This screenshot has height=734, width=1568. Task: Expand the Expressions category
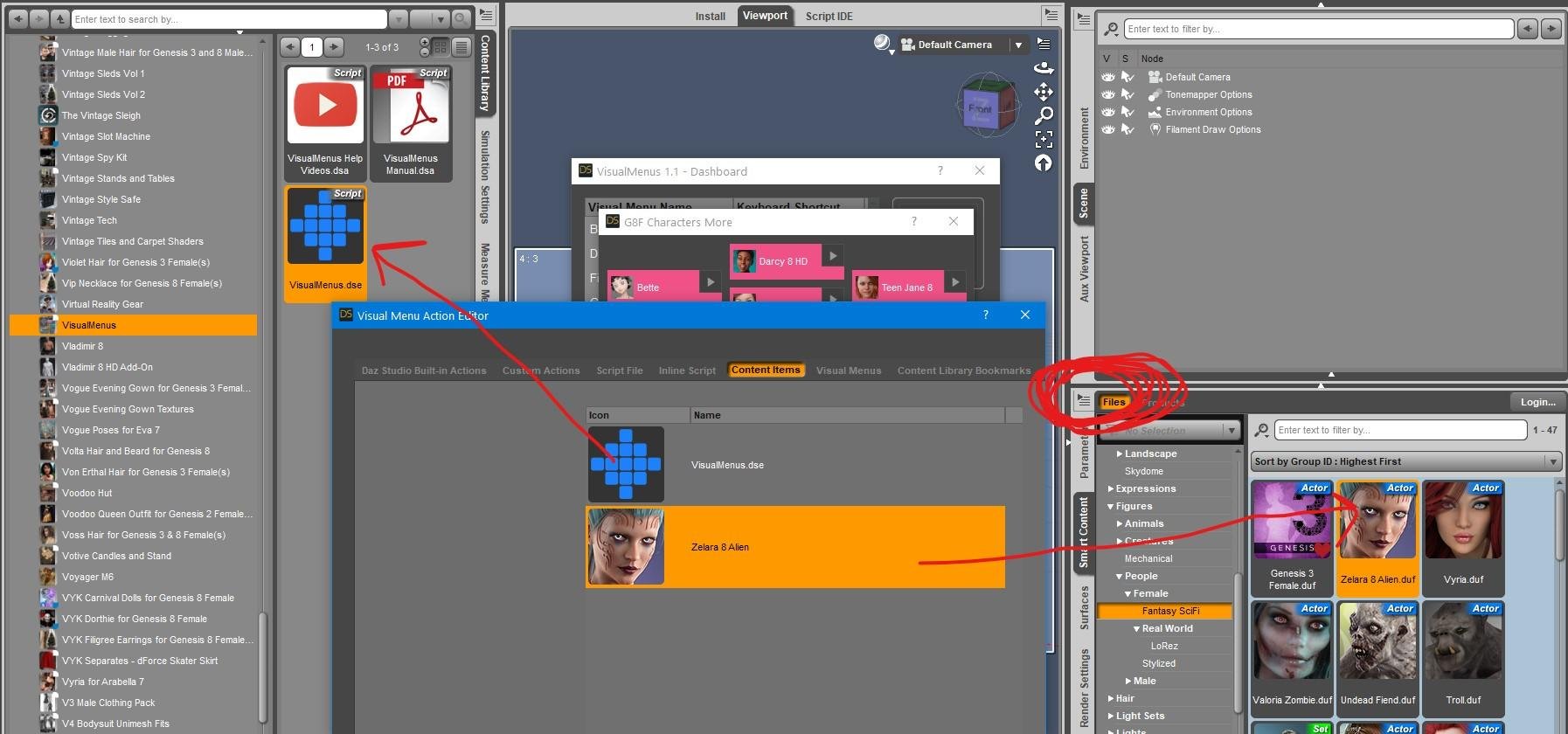pos(1111,488)
